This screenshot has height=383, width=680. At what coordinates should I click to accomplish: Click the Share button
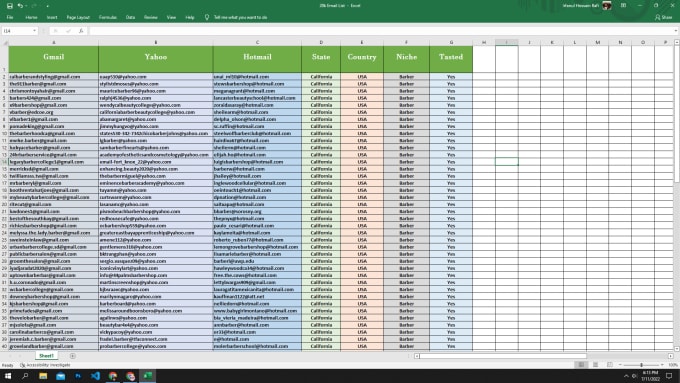tap(664, 17)
